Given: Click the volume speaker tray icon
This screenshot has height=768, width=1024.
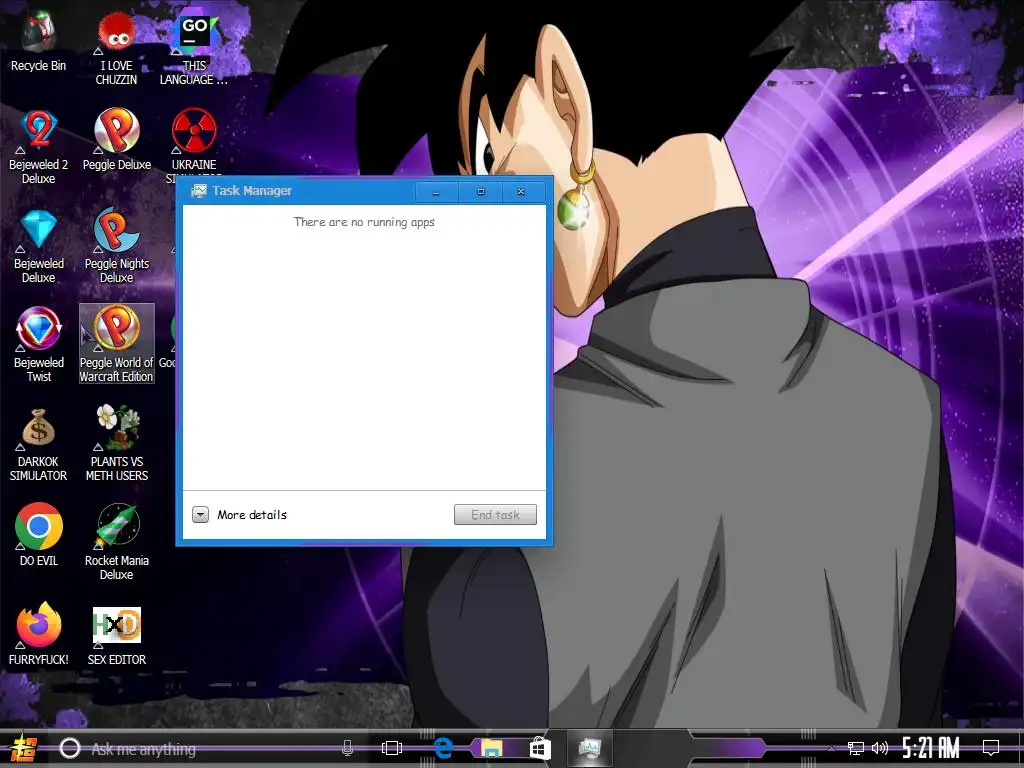Looking at the screenshot, I should pos(880,748).
